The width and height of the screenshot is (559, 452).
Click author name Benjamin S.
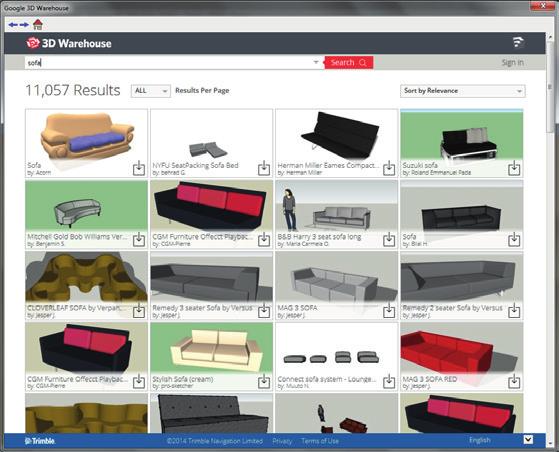click(x=50, y=244)
